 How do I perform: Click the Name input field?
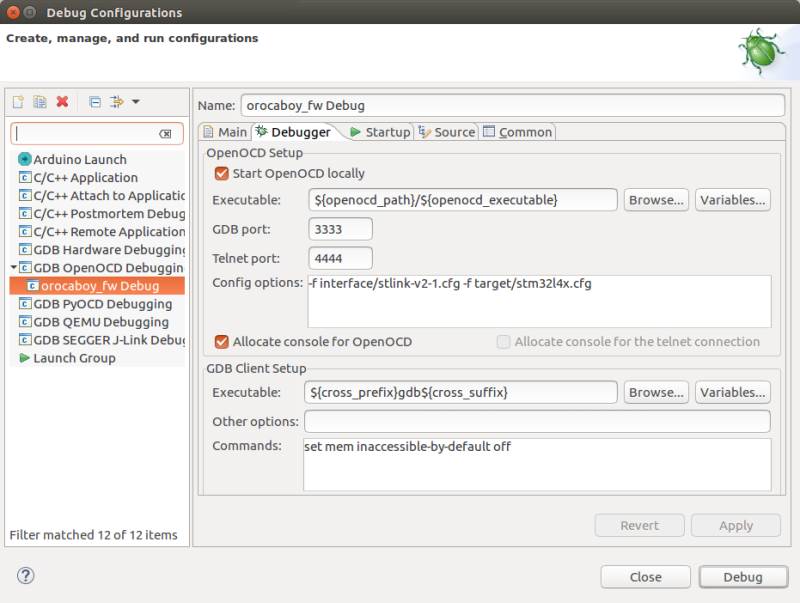[x=513, y=106]
